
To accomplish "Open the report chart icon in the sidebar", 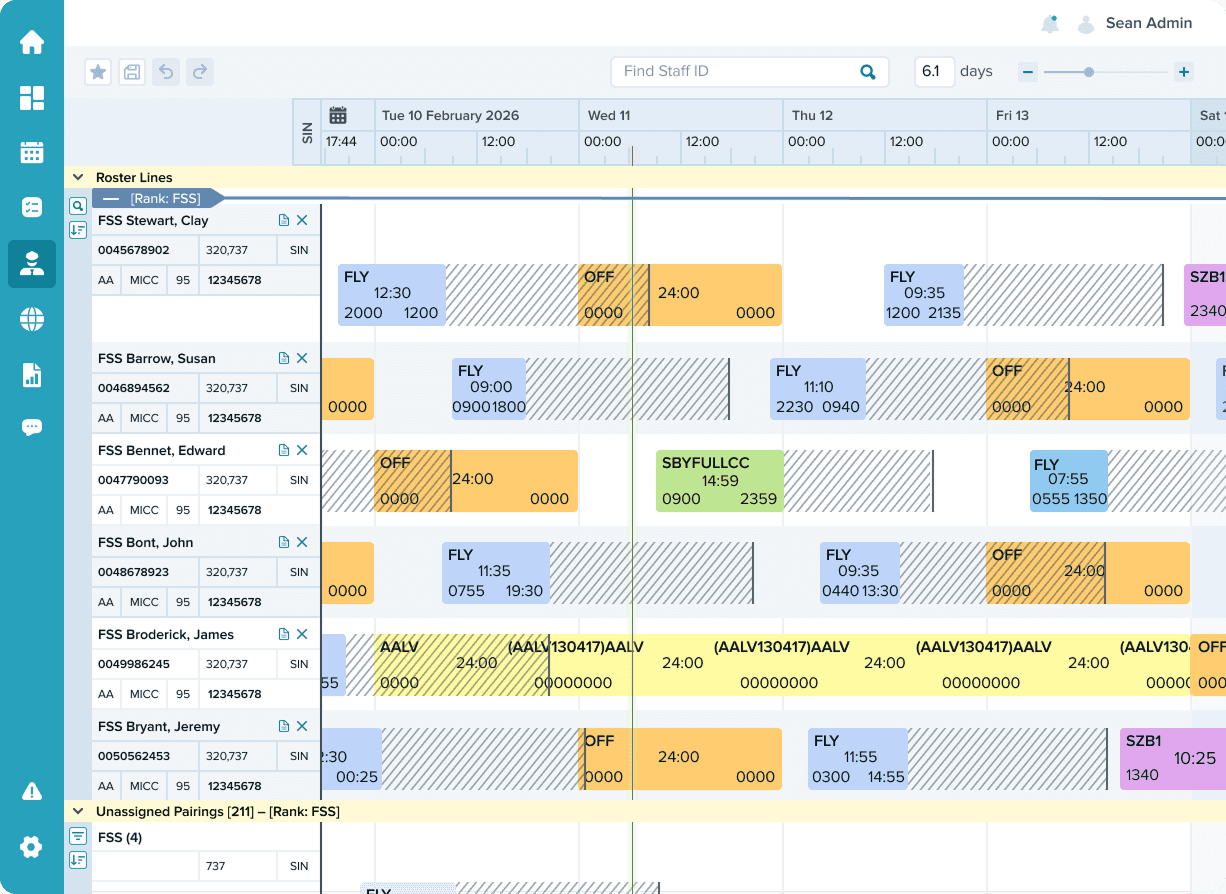I will pyautogui.click(x=32, y=375).
